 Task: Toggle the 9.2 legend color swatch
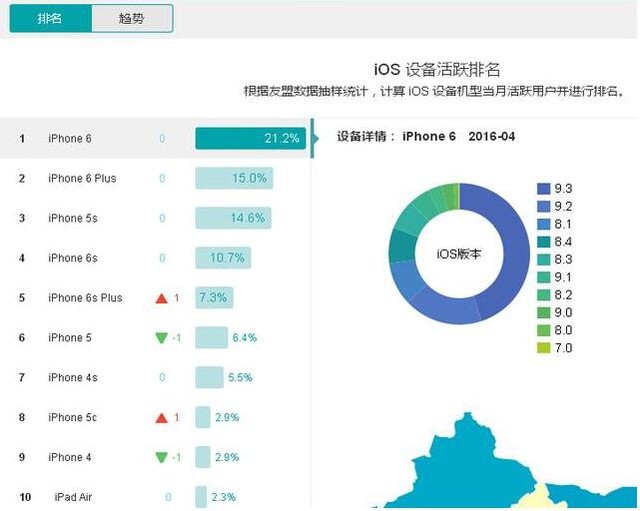coord(543,206)
